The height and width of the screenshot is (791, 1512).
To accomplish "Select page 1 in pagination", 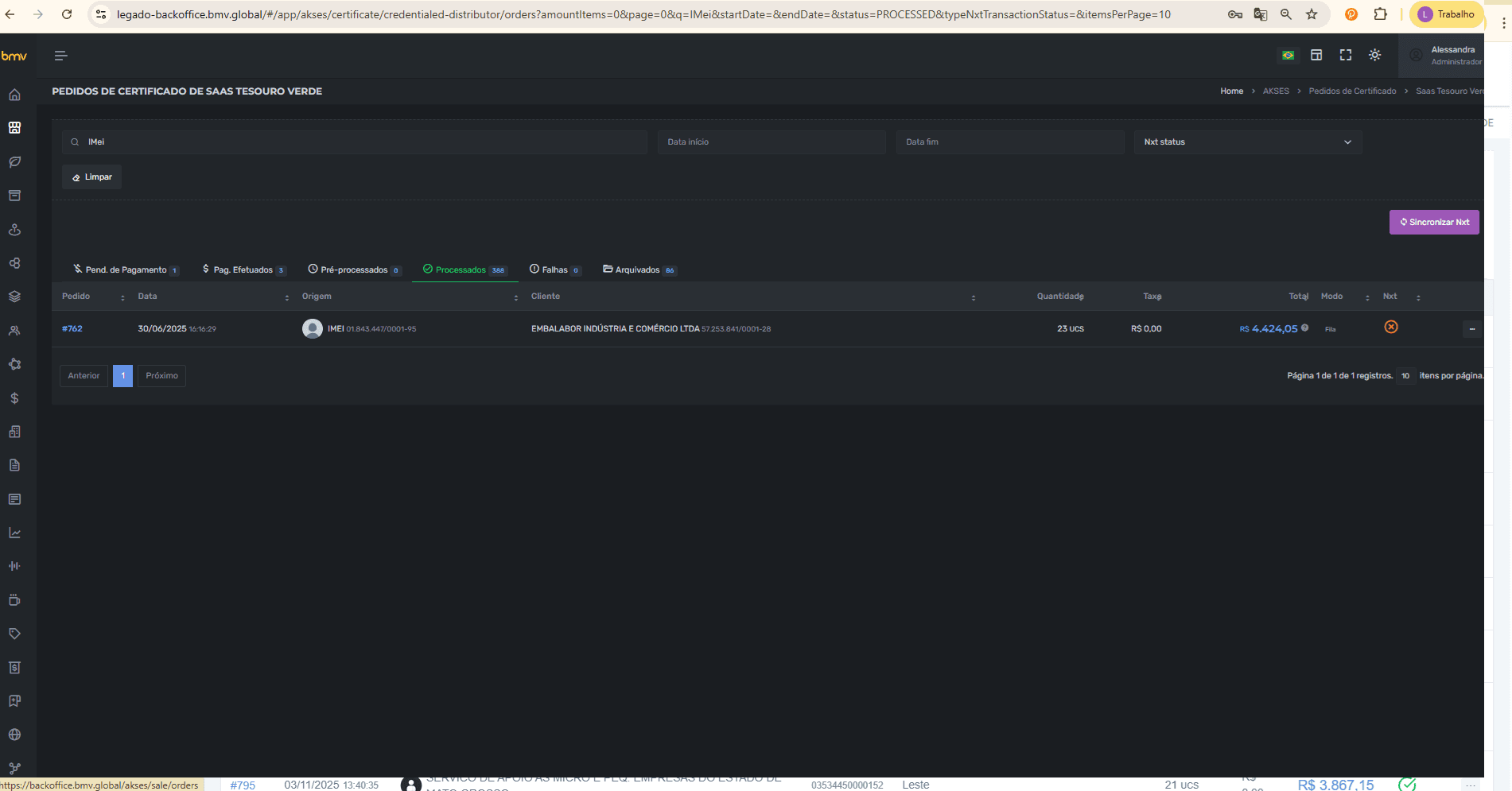I will (122, 376).
